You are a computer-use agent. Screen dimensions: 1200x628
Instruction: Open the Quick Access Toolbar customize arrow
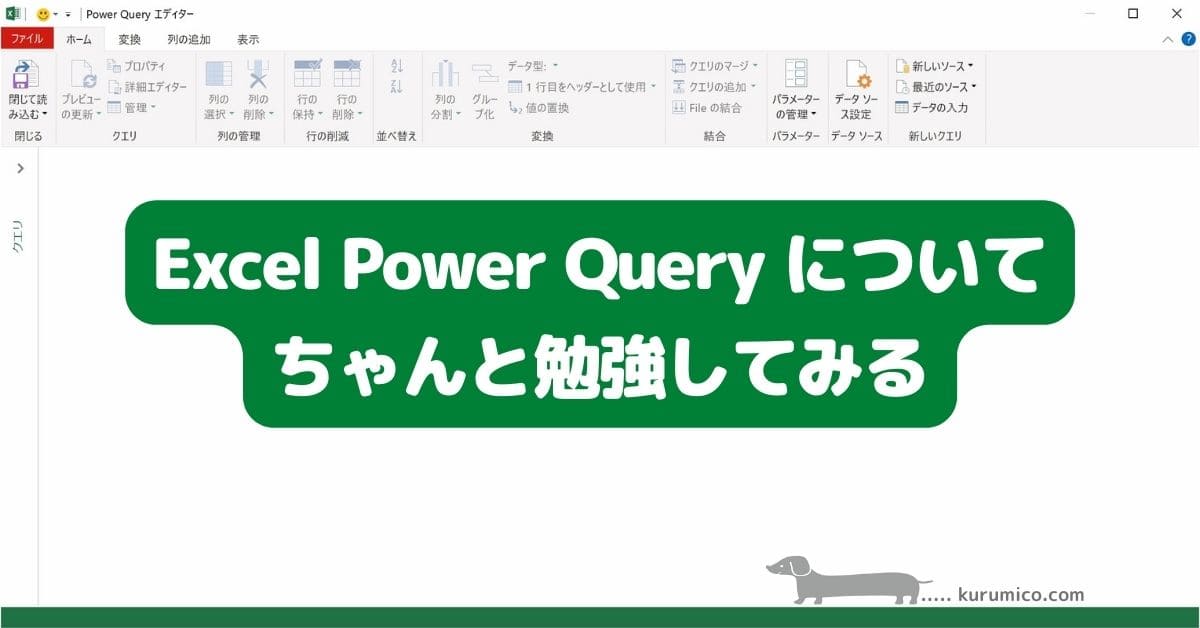[x=68, y=15]
